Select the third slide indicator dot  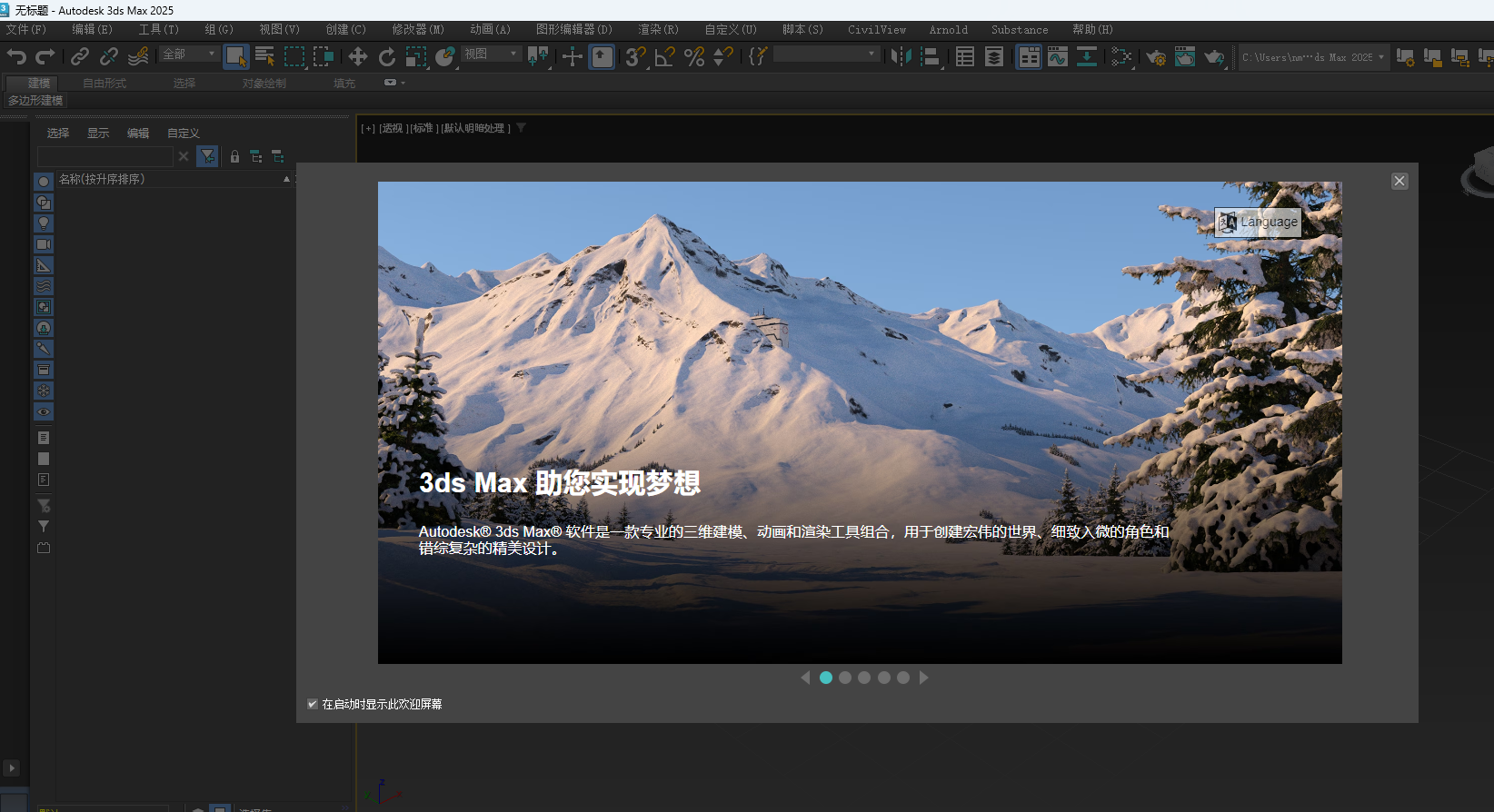click(864, 678)
